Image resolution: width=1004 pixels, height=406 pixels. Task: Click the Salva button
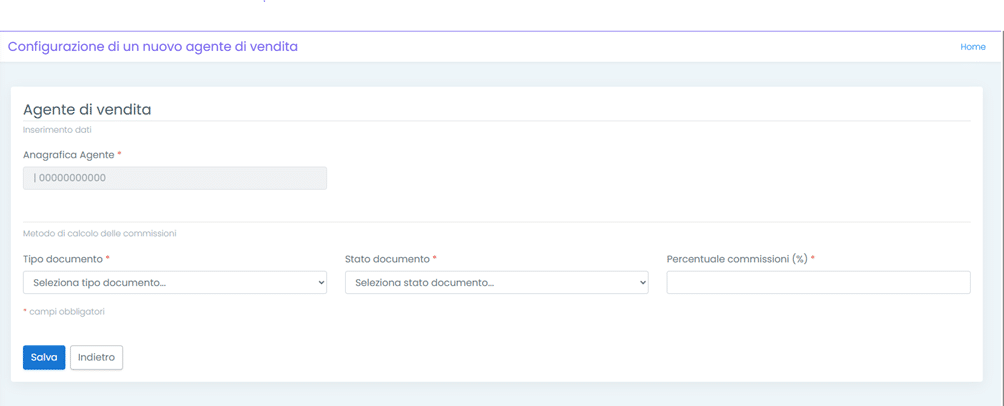(44, 357)
